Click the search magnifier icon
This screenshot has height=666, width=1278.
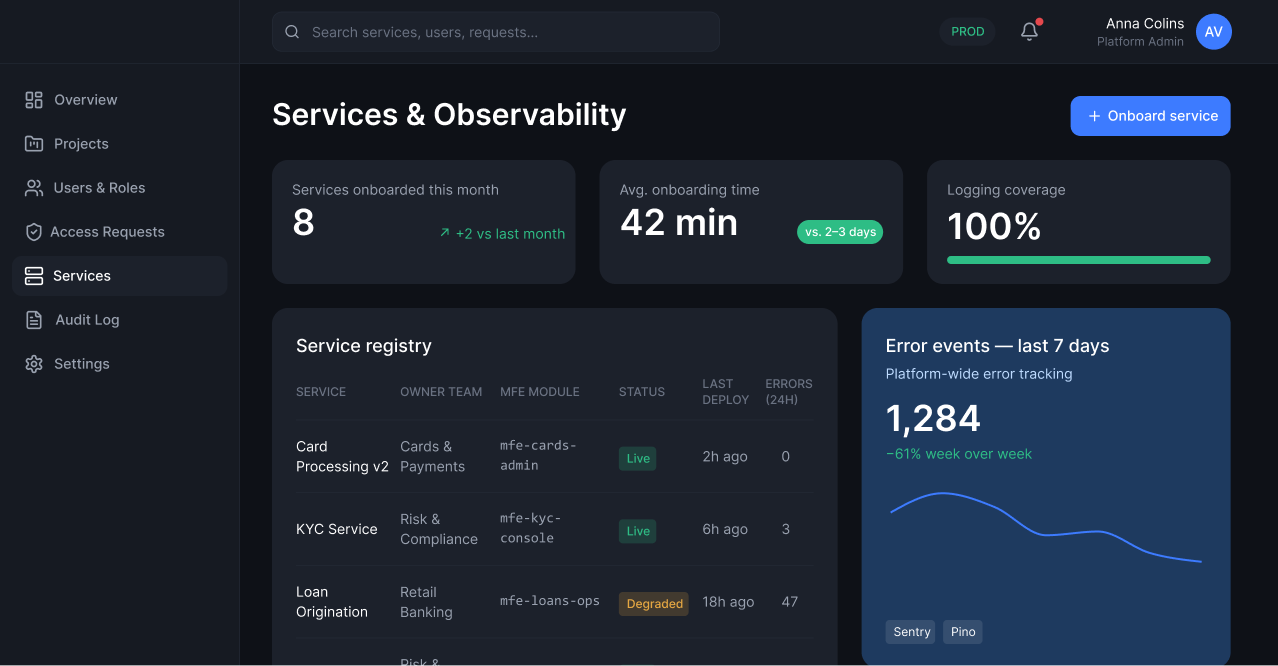point(292,32)
